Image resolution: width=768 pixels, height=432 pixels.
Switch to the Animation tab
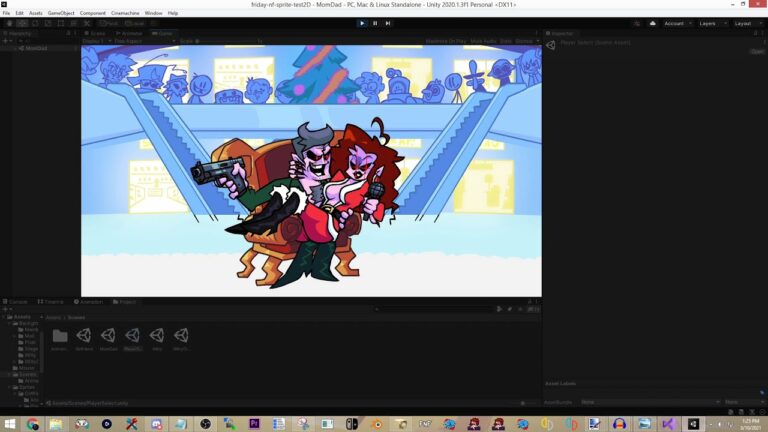point(90,301)
